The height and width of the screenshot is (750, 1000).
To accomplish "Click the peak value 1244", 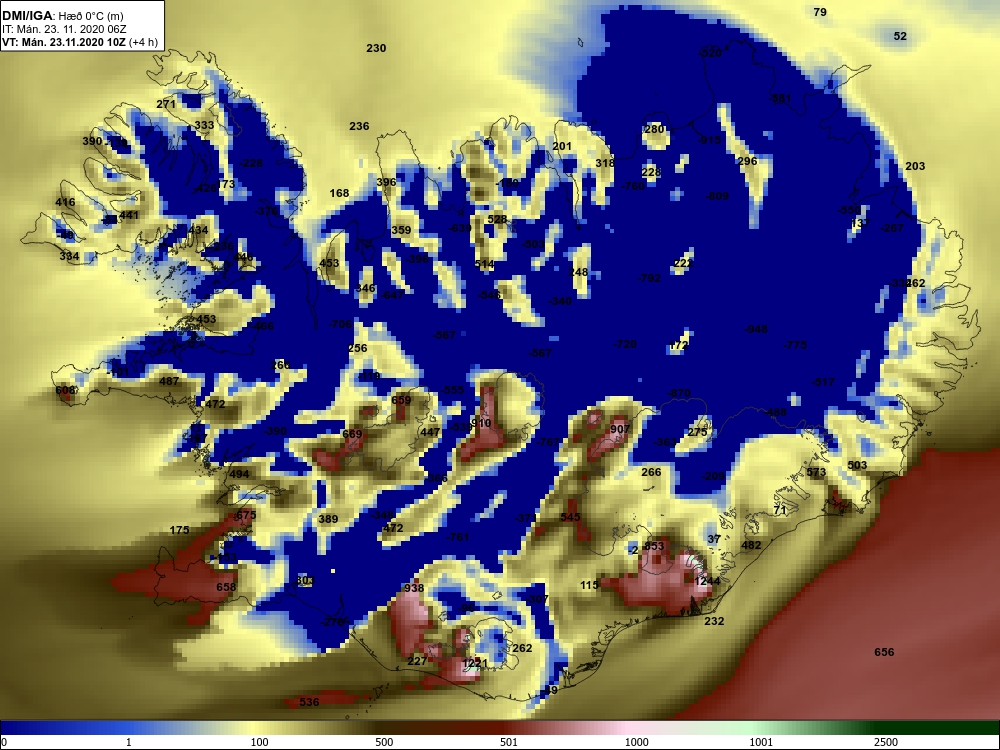I will point(707,581).
